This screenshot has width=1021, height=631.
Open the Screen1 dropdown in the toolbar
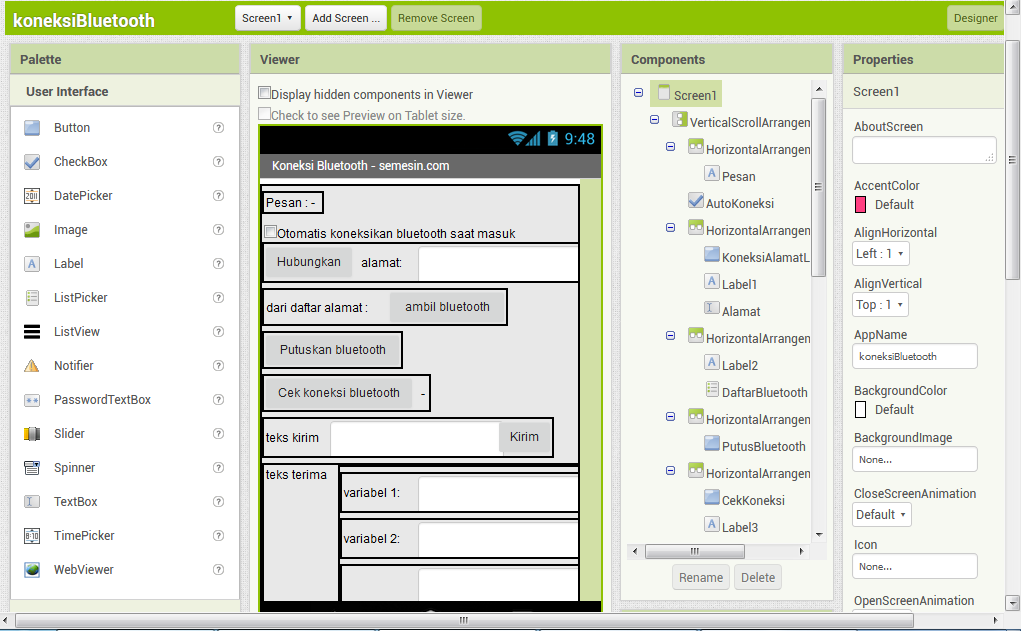268,18
